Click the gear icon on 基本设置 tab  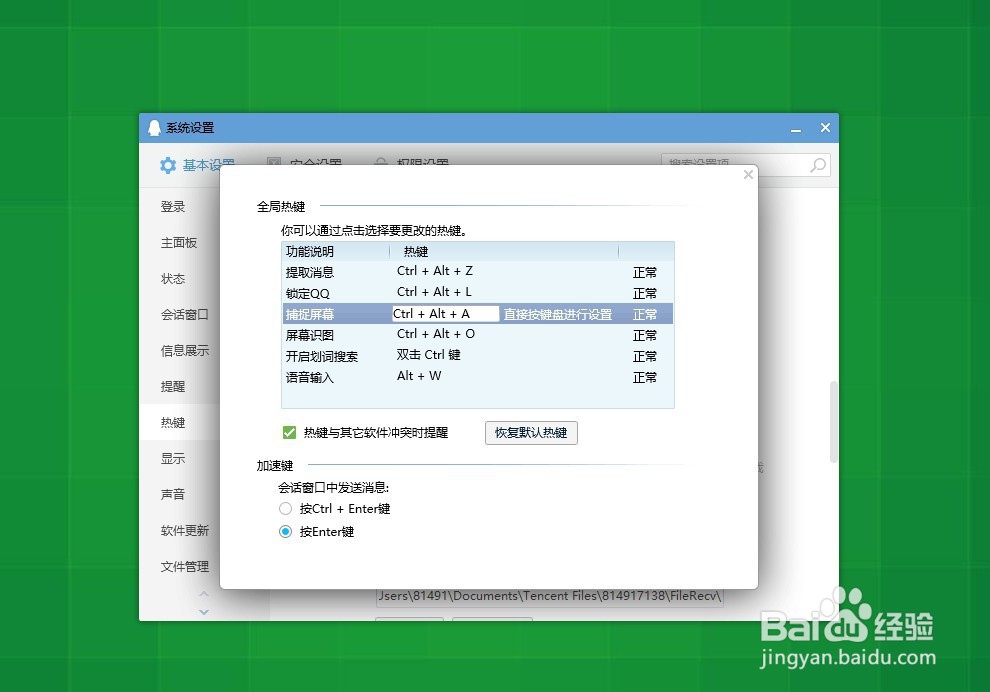pos(168,166)
